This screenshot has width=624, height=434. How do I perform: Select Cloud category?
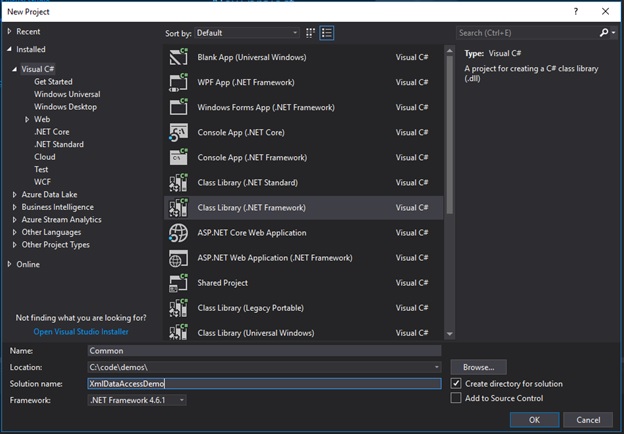[x=45, y=157]
